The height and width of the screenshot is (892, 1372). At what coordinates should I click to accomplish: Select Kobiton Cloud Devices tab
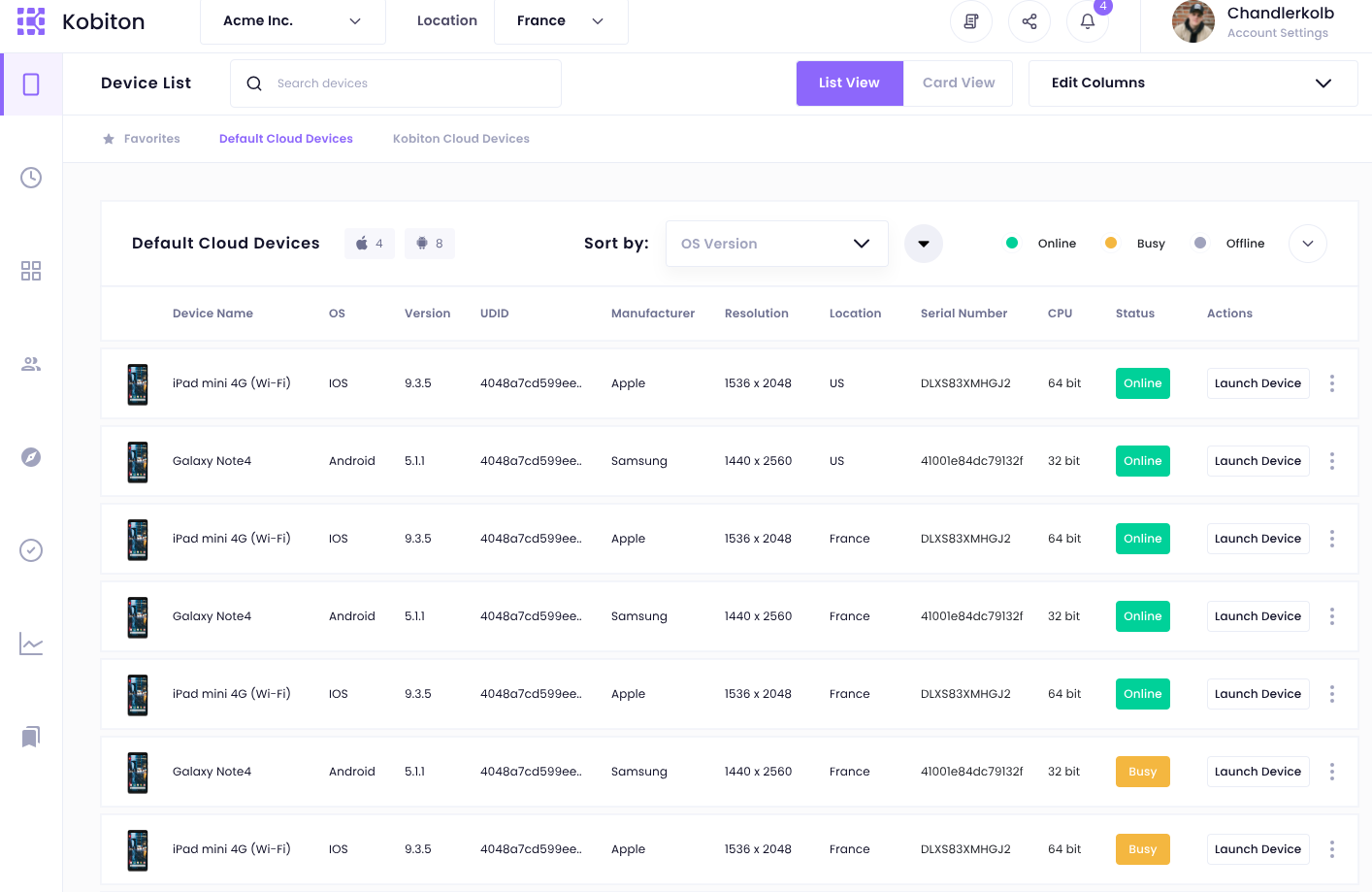(x=461, y=139)
